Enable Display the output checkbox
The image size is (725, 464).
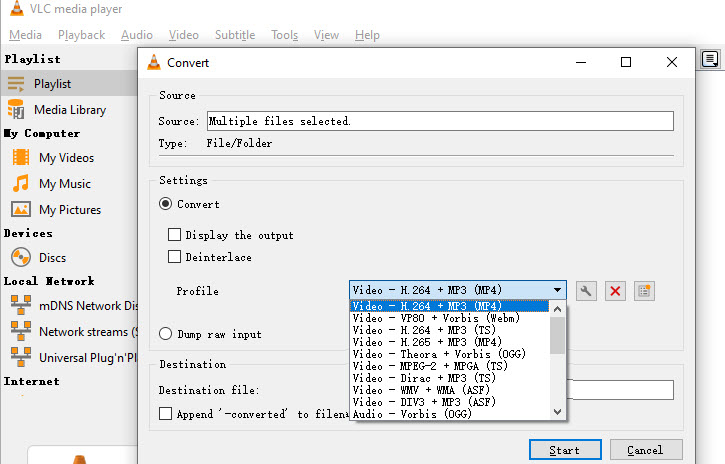[x=175, y=235]
